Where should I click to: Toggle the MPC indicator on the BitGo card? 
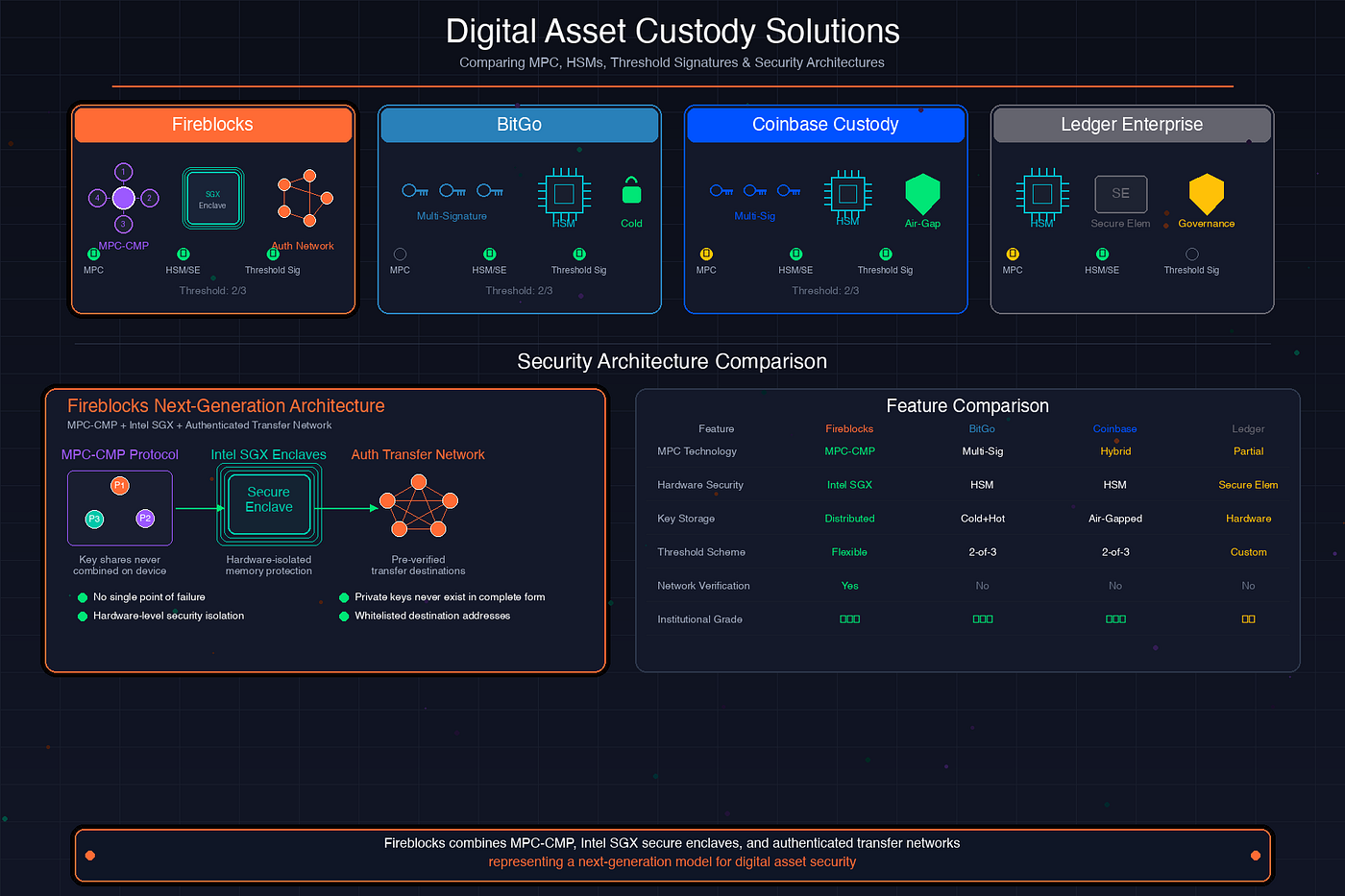(400, 254)
